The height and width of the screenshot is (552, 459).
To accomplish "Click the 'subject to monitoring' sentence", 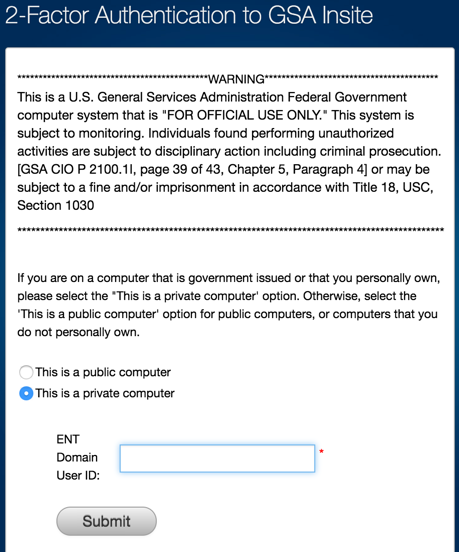I will click(x=81, y=133).
